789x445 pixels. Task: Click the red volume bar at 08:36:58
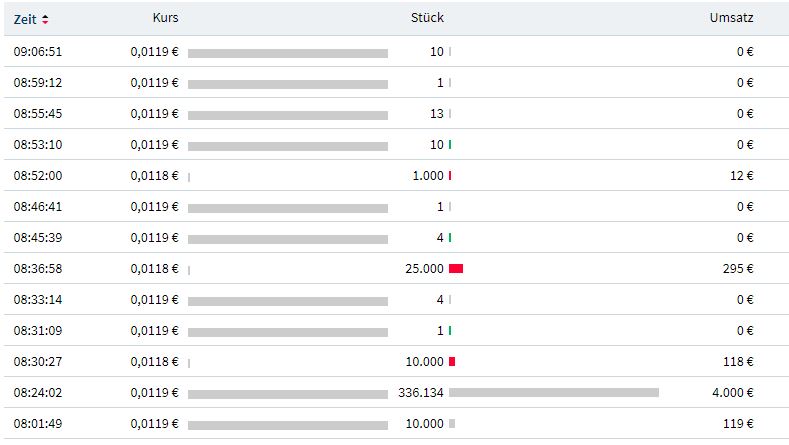456,269
